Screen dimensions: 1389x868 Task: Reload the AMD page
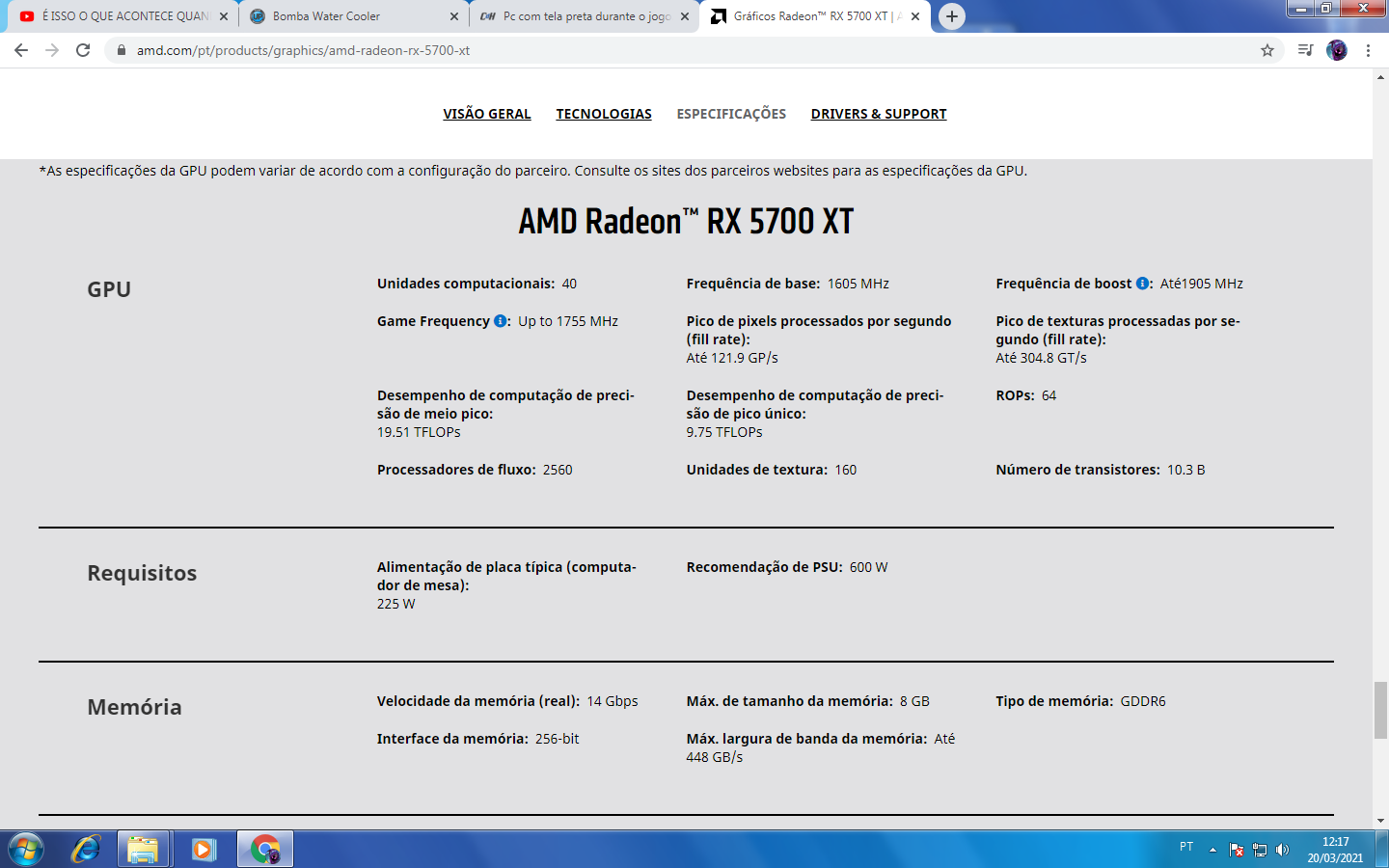pos(83,50)
